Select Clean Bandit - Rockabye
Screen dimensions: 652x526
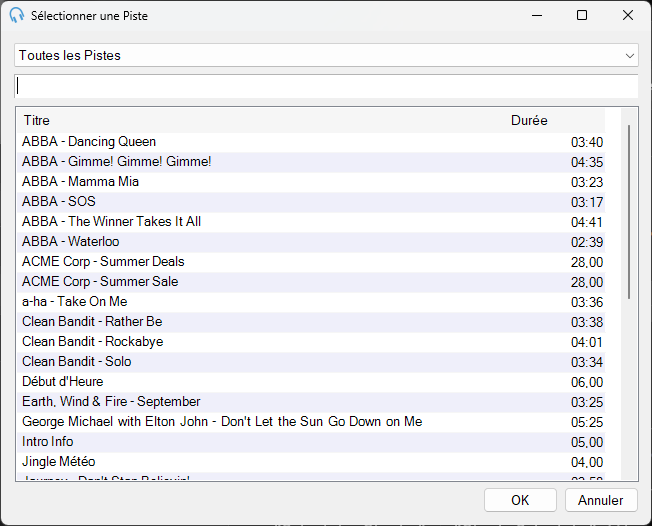(x=311, y=342)
